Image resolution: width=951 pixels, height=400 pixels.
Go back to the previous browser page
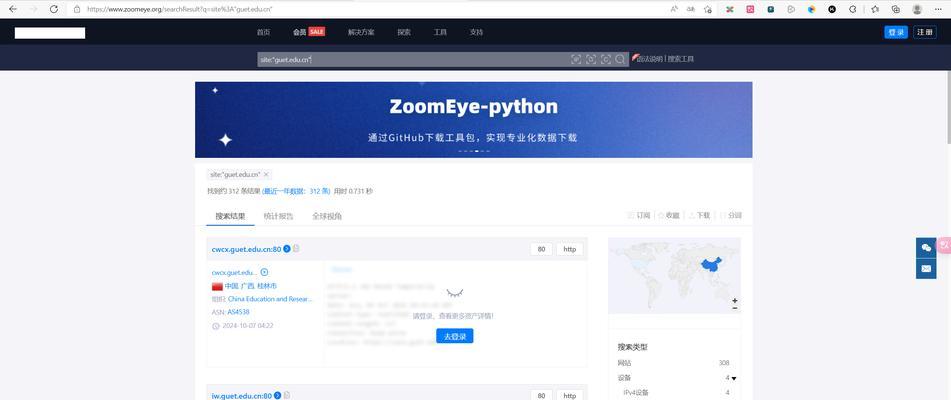[13, 9]
